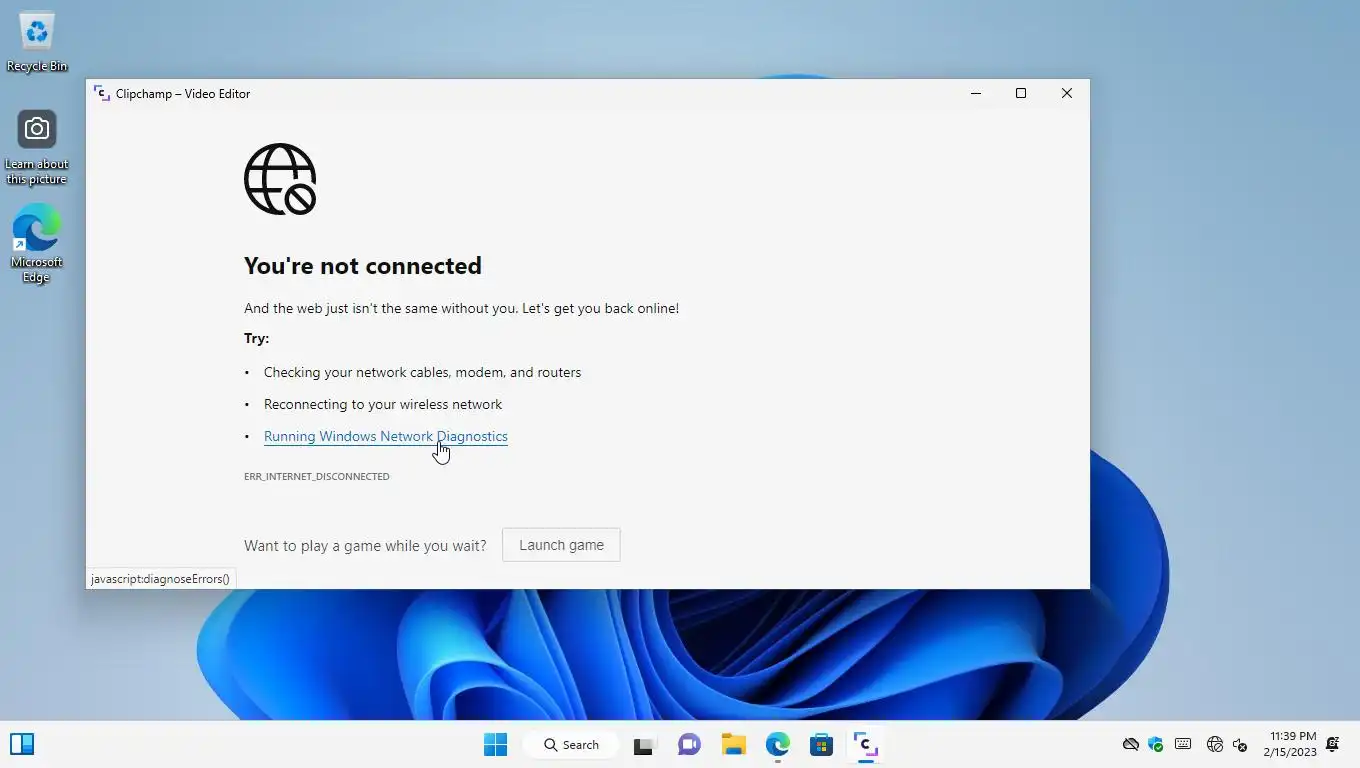Open Task View from the taskbar
This screenshot has height=768, width=1360.
pos(643,745)
